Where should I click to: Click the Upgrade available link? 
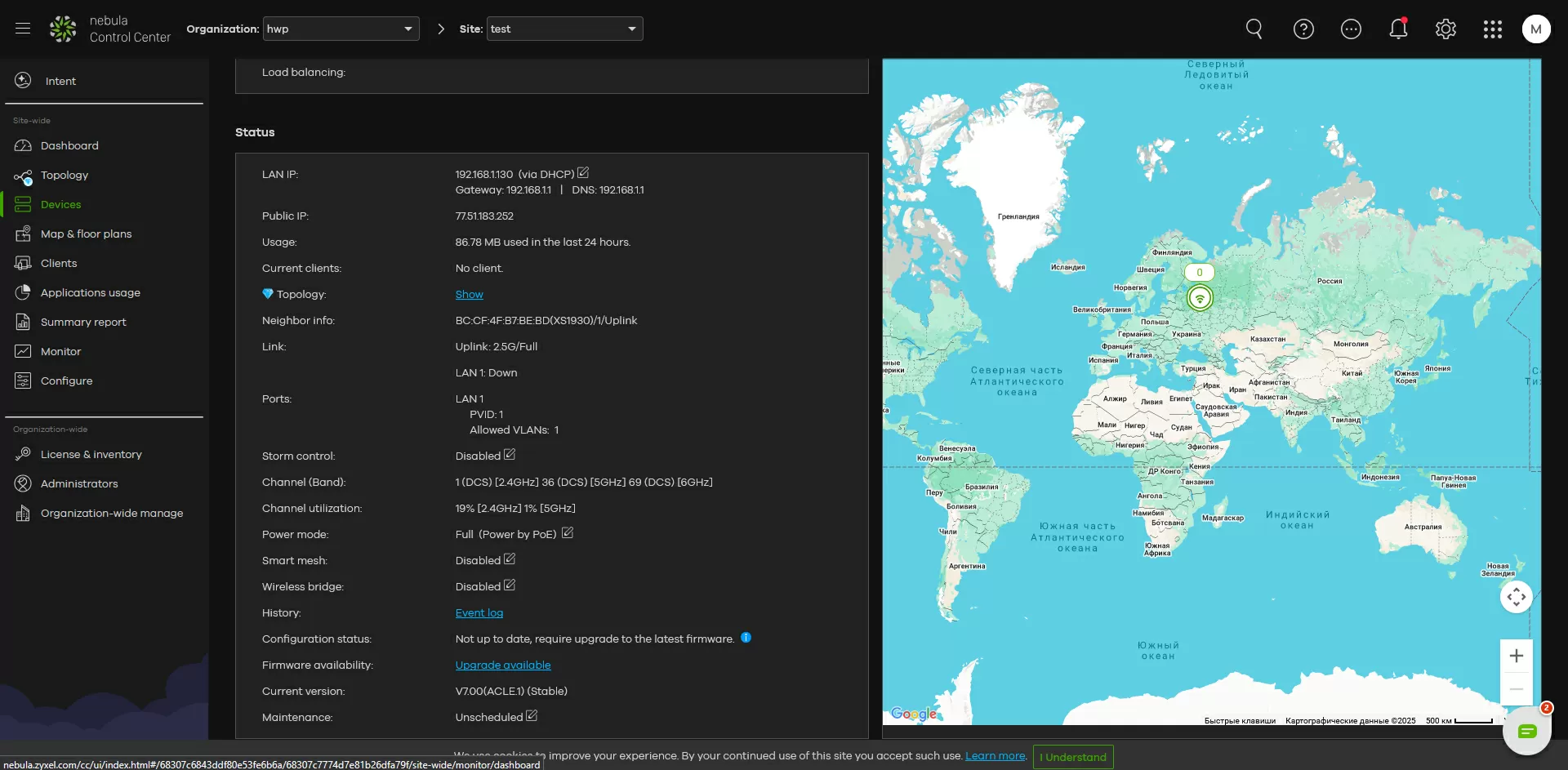coord(502,665)
